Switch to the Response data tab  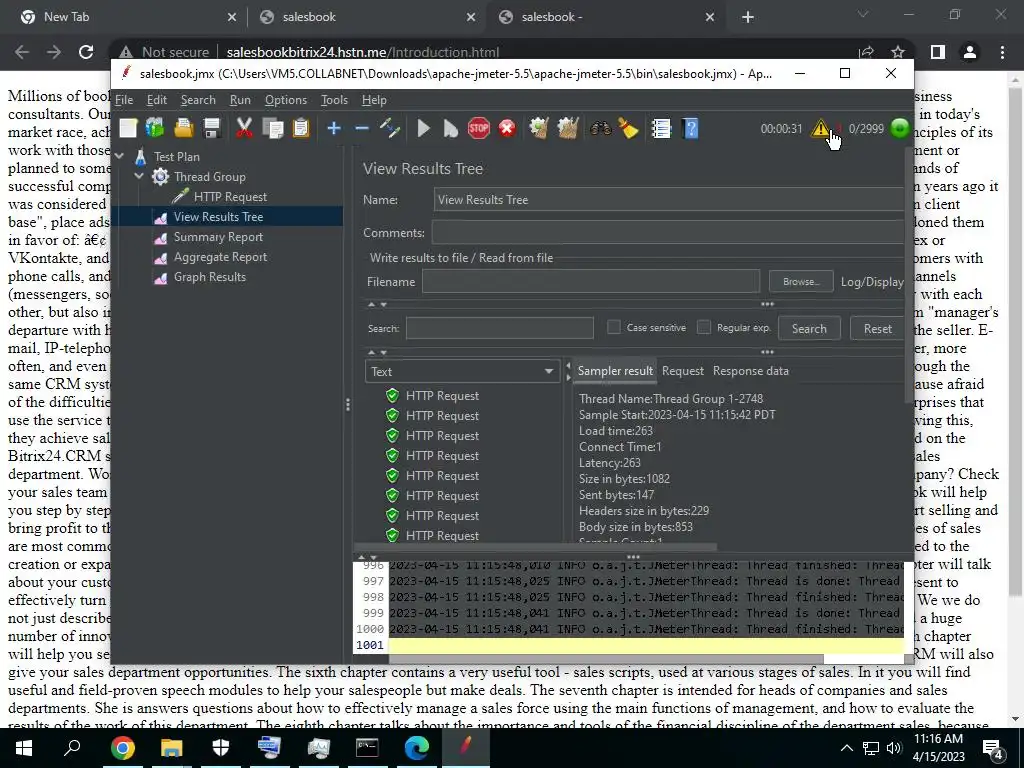tap(750, 371)
